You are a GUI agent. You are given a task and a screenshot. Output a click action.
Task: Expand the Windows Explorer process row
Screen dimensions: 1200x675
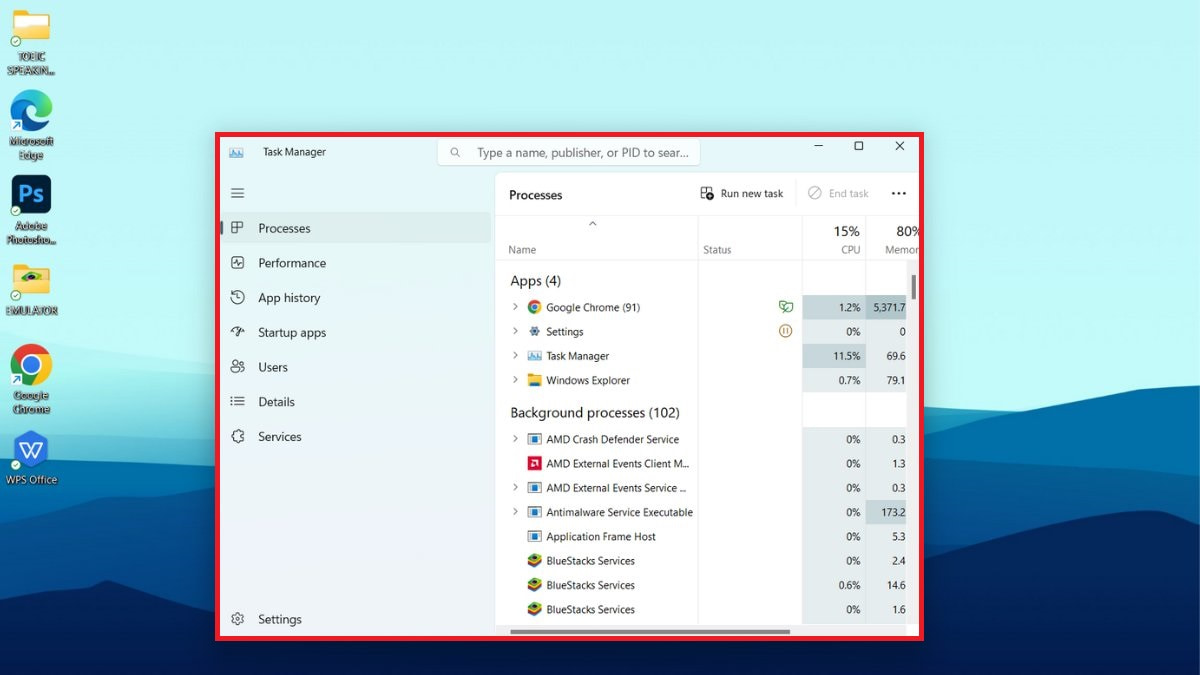click(x=515, y=380)
